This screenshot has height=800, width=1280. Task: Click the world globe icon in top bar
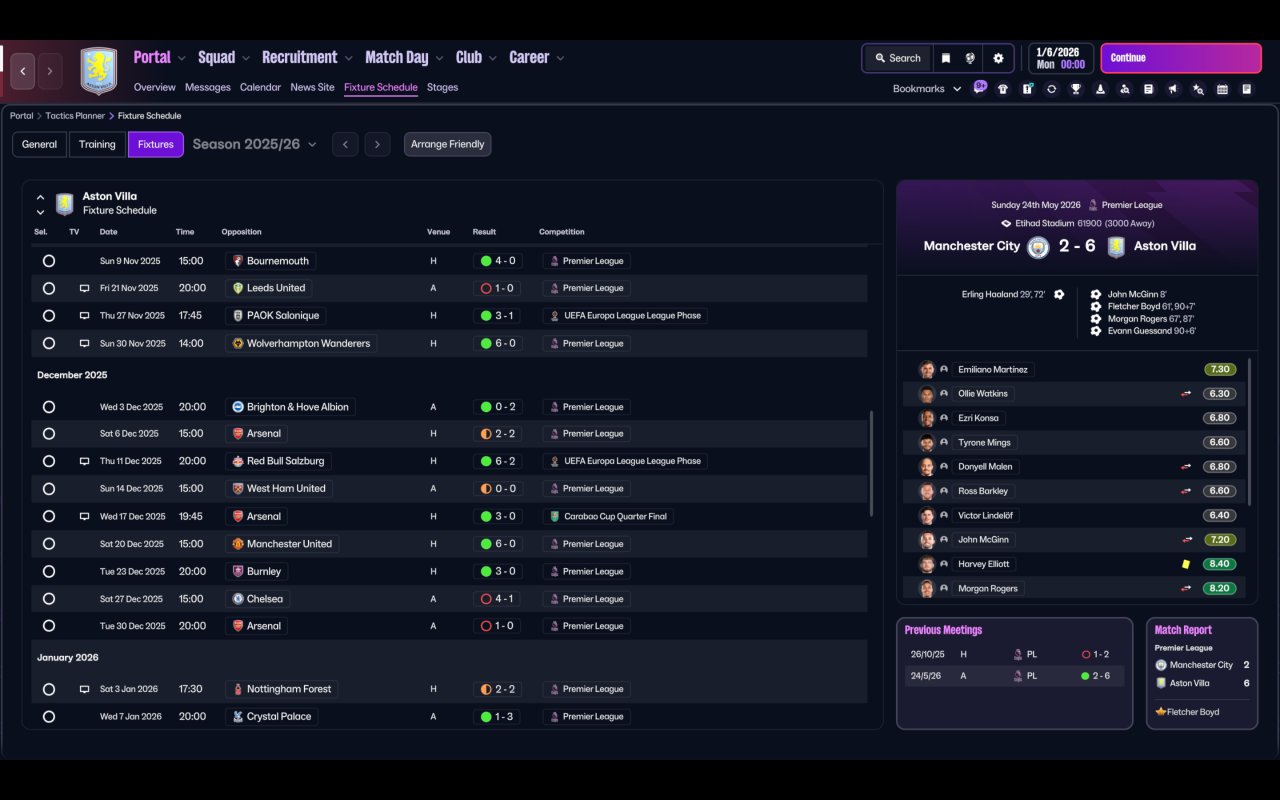pos(970,58)
